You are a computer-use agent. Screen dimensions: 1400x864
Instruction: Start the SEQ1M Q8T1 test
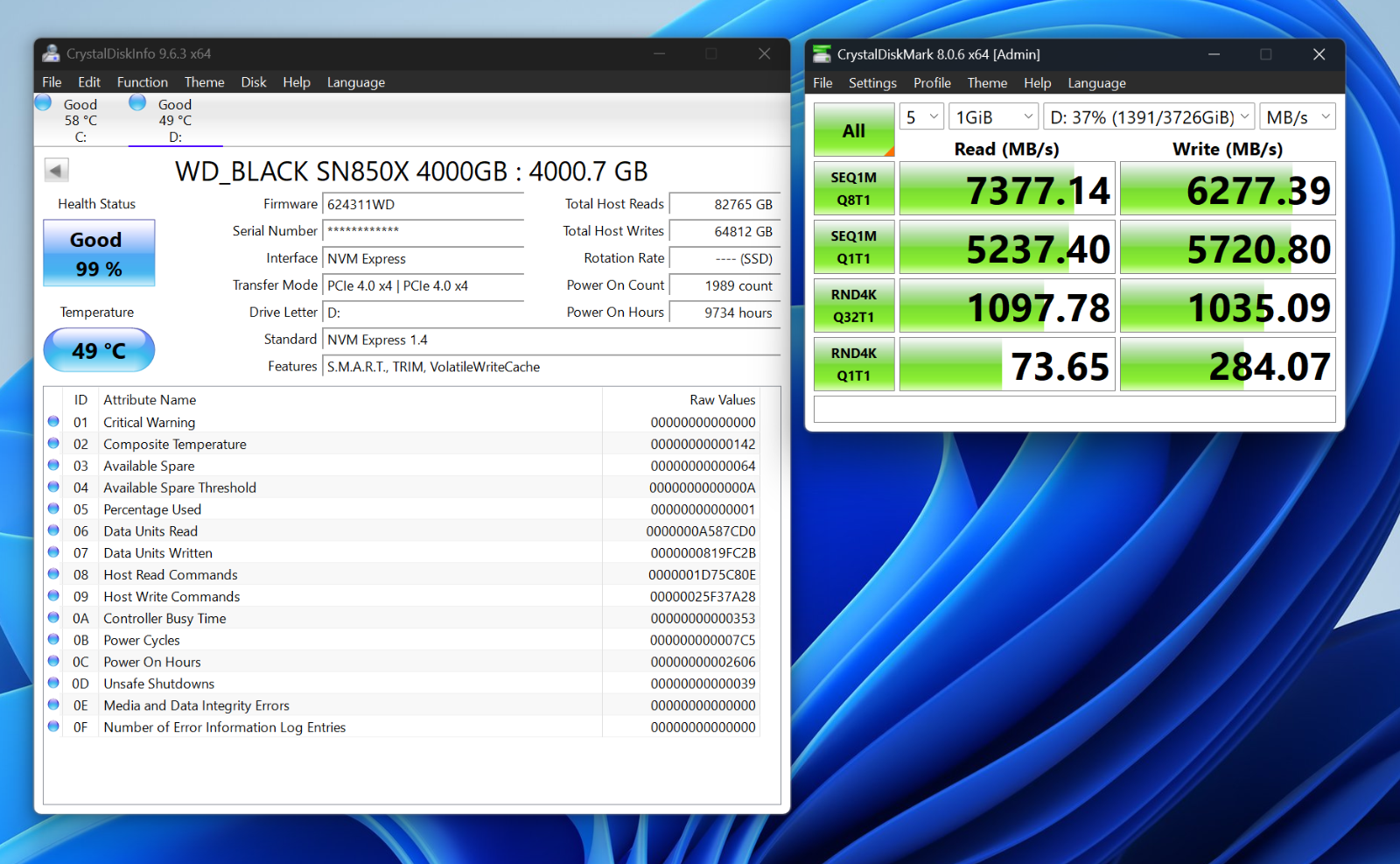pyautogui.click(x=854, y=188)
